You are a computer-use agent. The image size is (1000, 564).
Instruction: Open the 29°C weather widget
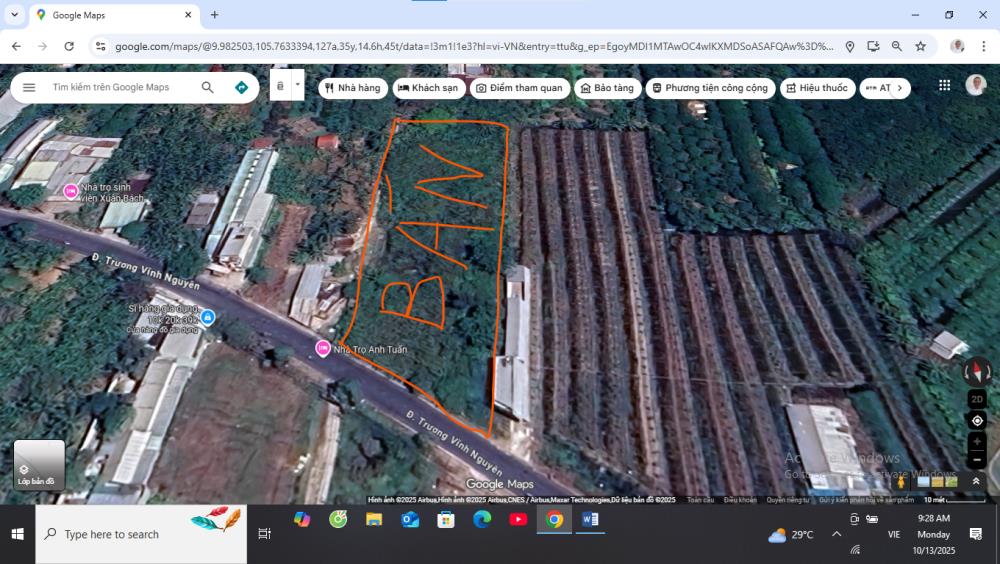click(791, 535)
